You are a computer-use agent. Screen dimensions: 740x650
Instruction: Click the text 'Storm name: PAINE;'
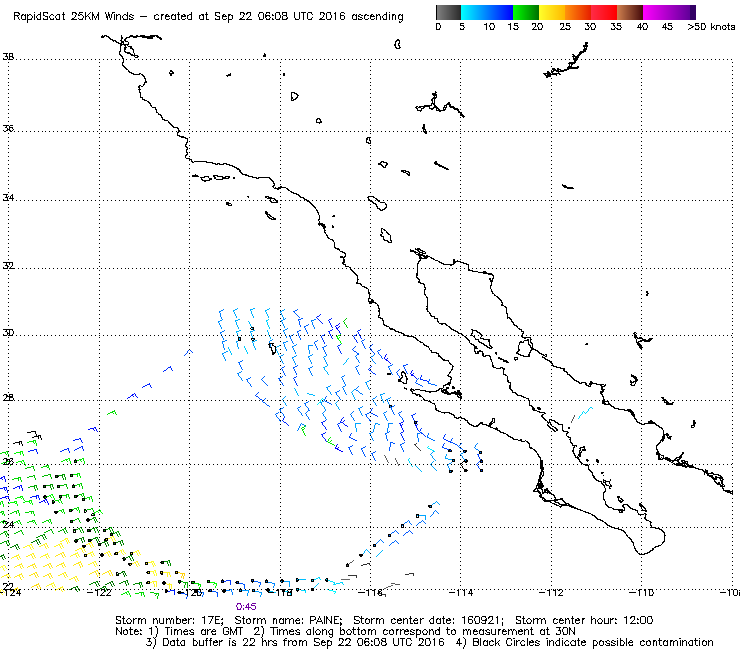pyautogui.click(x=288, y=620)
